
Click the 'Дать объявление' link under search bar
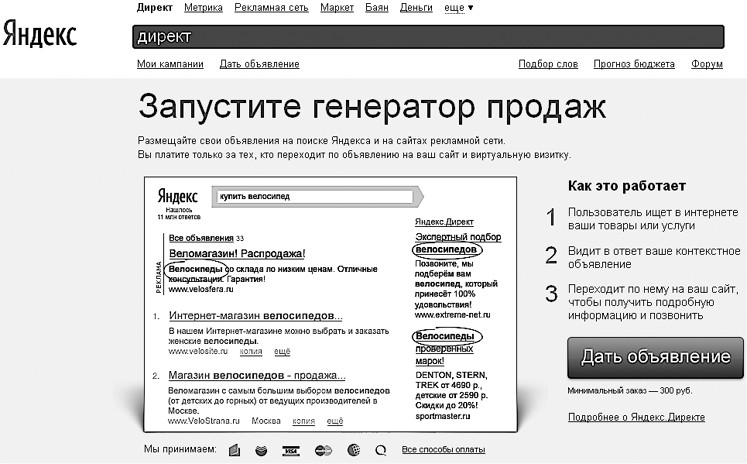259,64
